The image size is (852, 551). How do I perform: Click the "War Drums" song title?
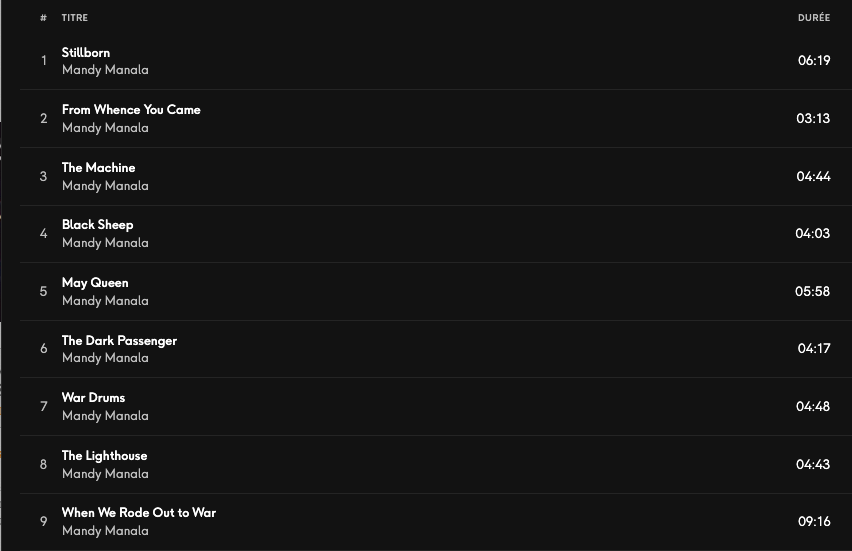tap(93, 398)
